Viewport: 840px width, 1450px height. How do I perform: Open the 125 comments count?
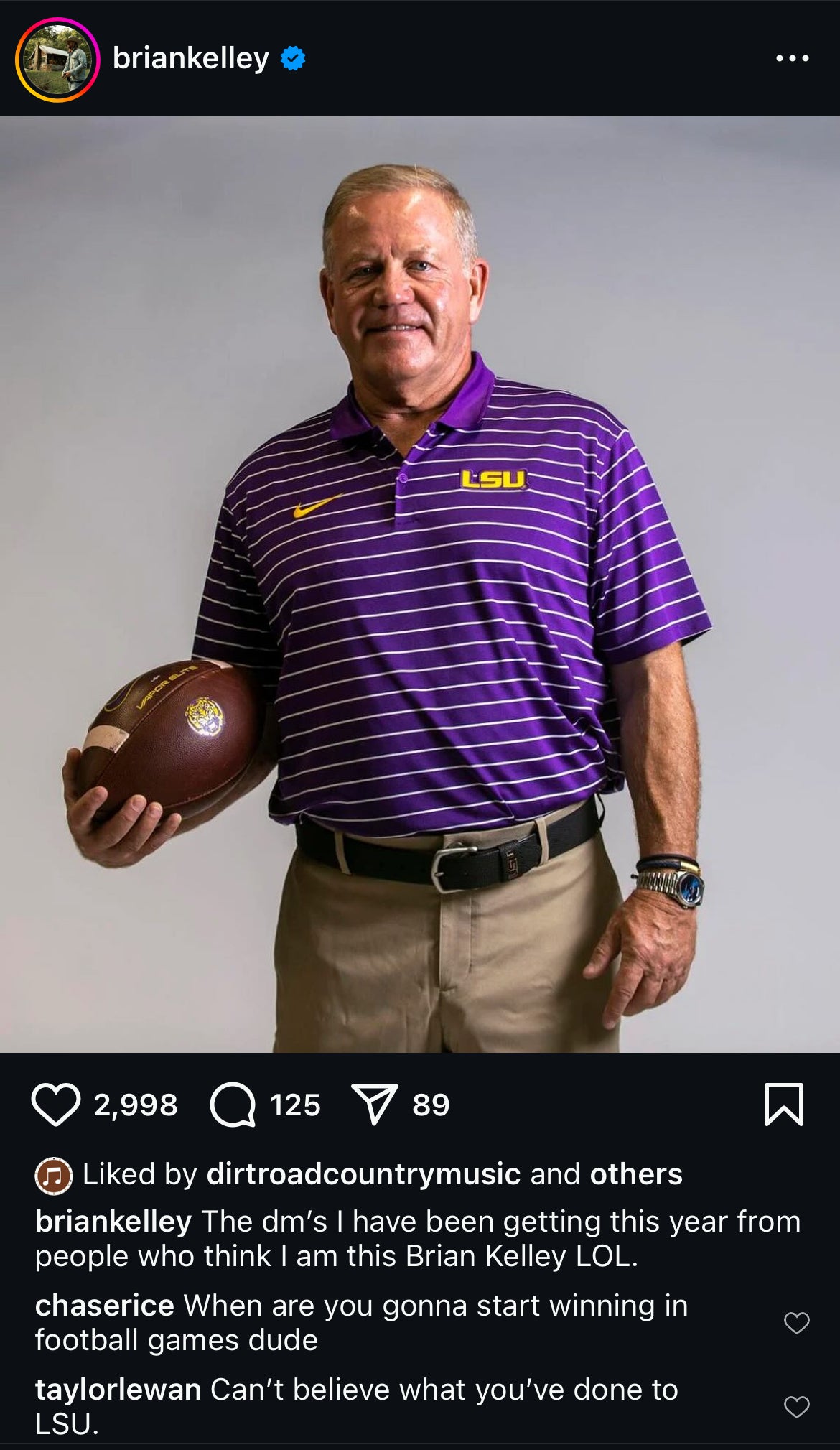pyautogui.click(x=295, y=1105)
